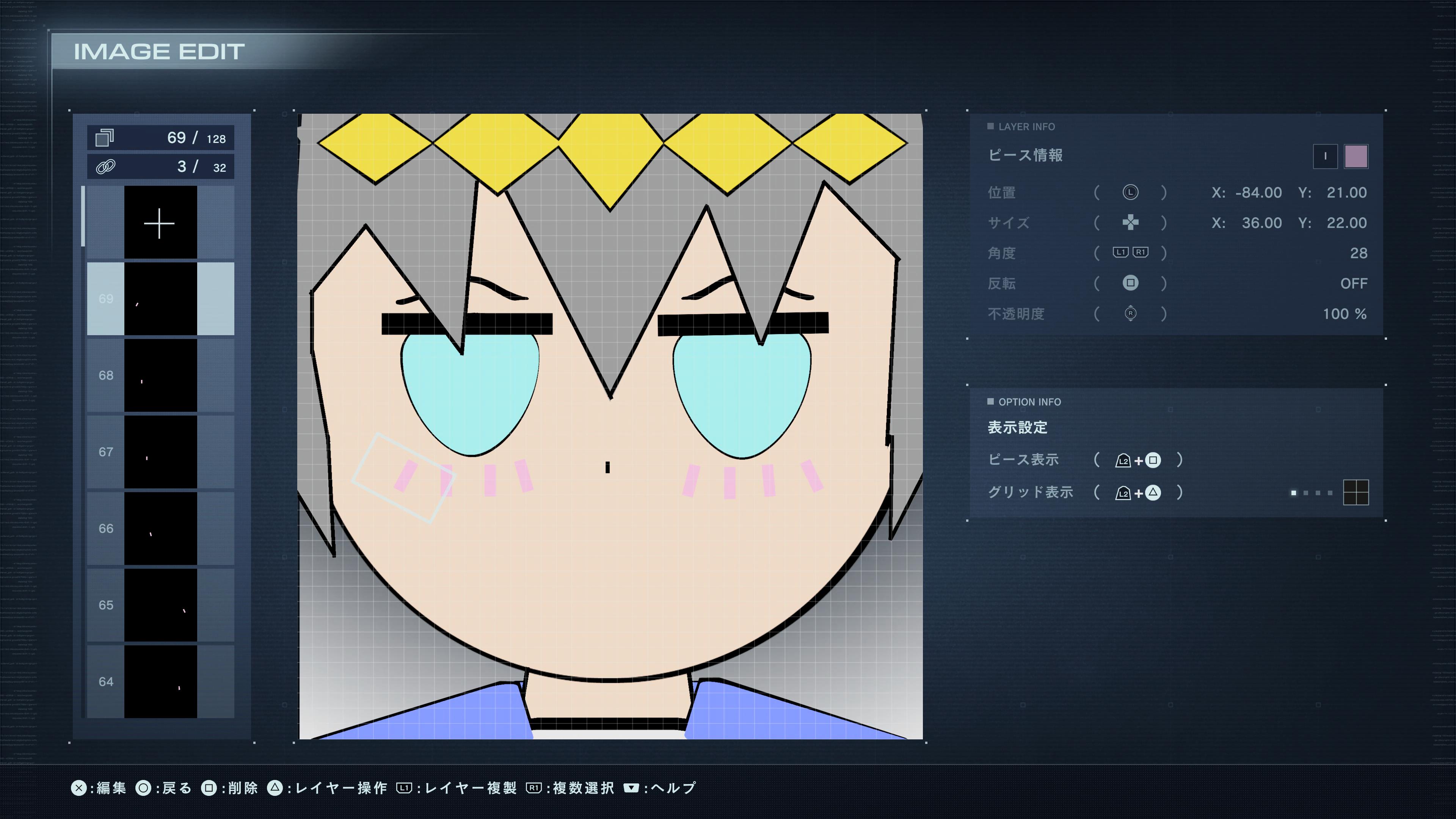Click the サイズ size label

click(x=1008, y=223)
